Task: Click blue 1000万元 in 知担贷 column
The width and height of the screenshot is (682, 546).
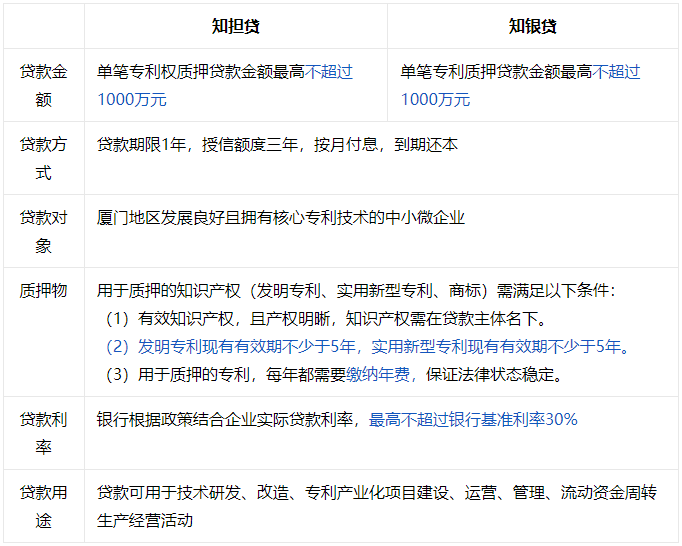Action: tap(132, 100)
